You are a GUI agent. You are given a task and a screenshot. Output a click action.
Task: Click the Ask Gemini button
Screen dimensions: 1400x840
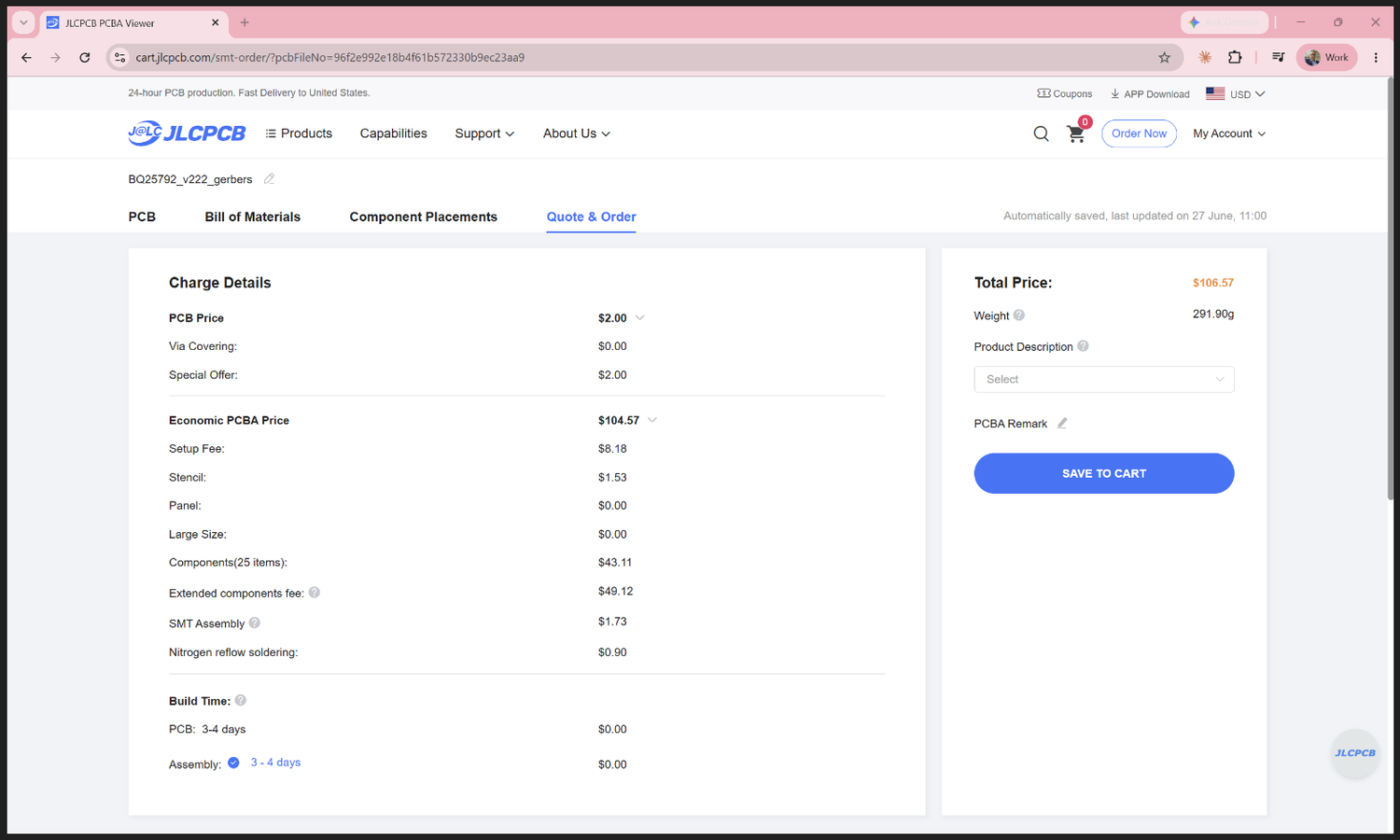[1225, 22]
